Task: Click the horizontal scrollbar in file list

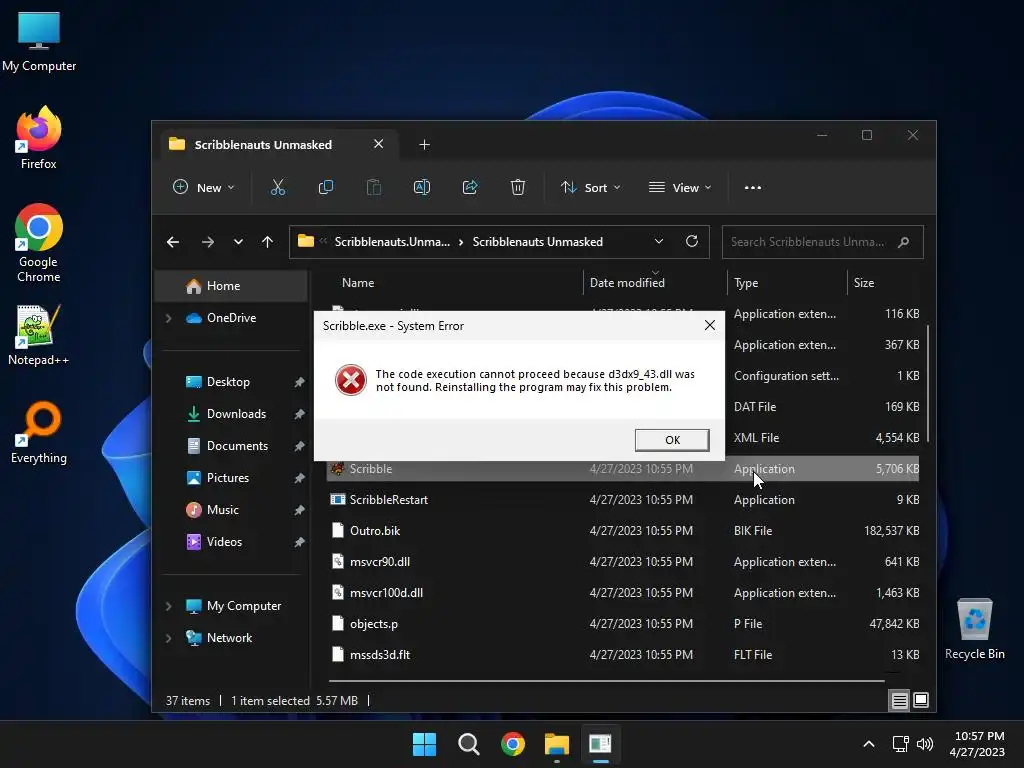Action: pyautogui.click(x=607, y=681)
